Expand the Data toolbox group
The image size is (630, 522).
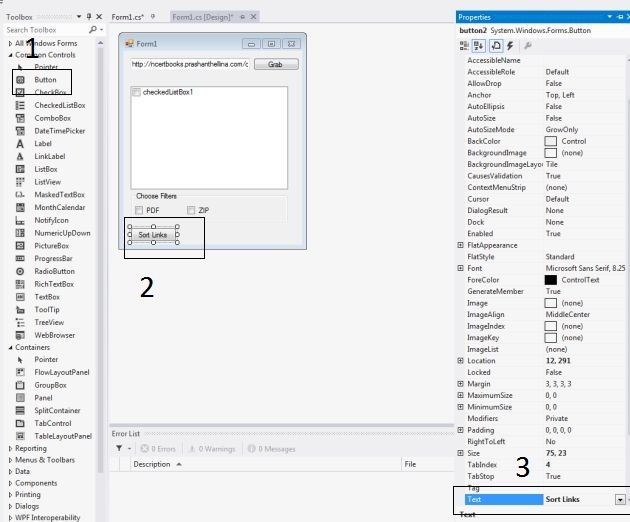(x=10, y=471)
